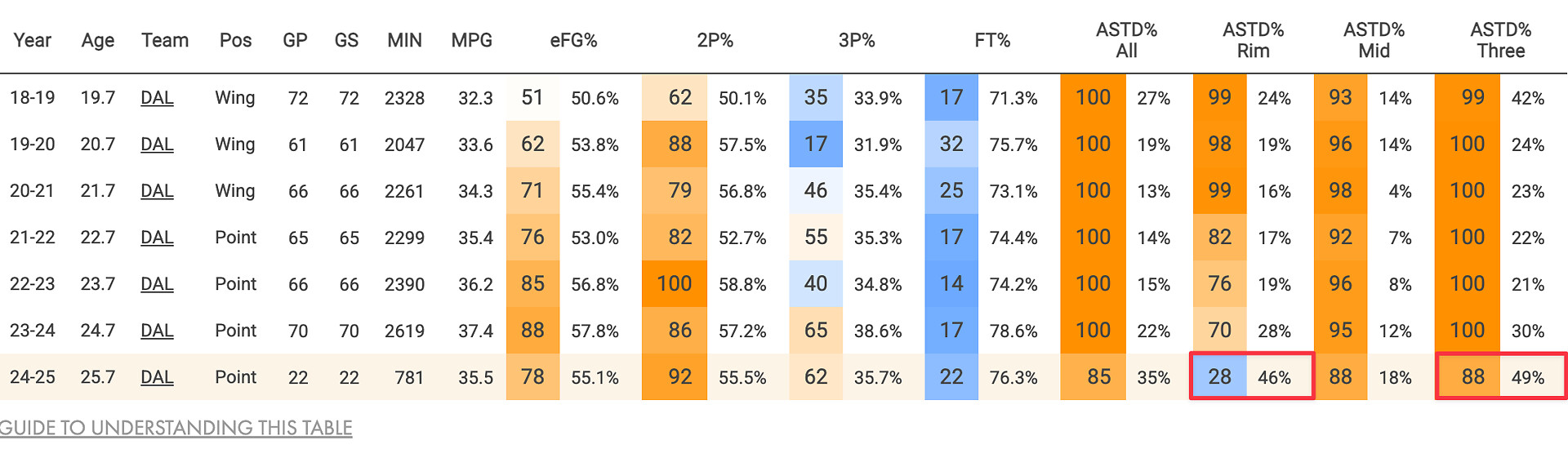Viewport: 1568px width, 458px height.
Task: Click the highlighted 88 cell under ASTD% Three
Action: click(x=1472, y=377)
